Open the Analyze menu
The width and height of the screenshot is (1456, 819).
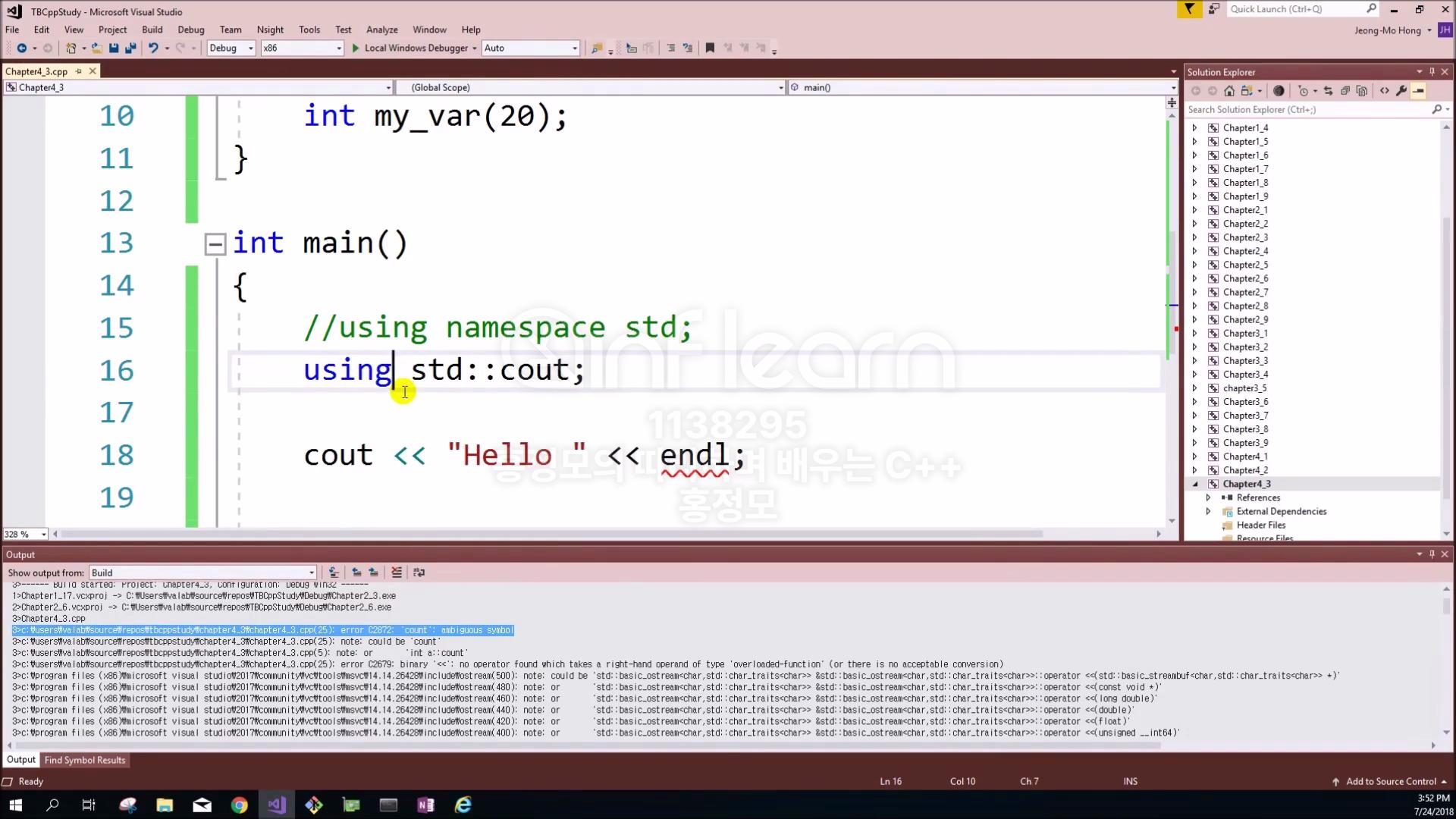381,30
